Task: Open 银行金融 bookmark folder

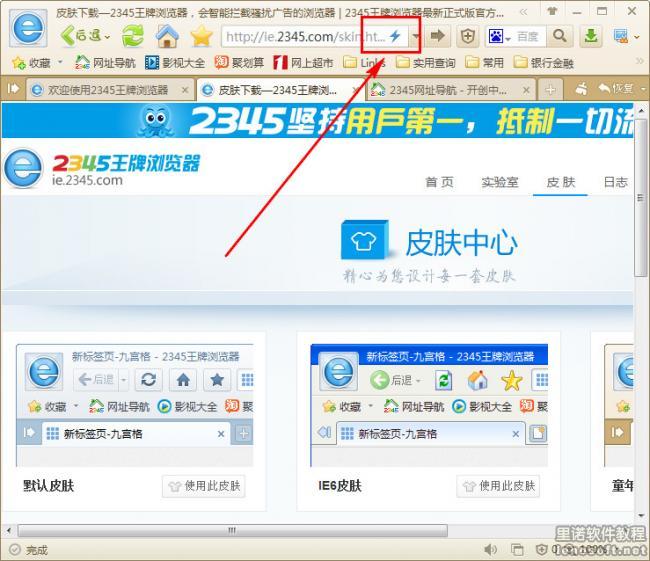Action: pyautogui.click(x=544, y=63)
